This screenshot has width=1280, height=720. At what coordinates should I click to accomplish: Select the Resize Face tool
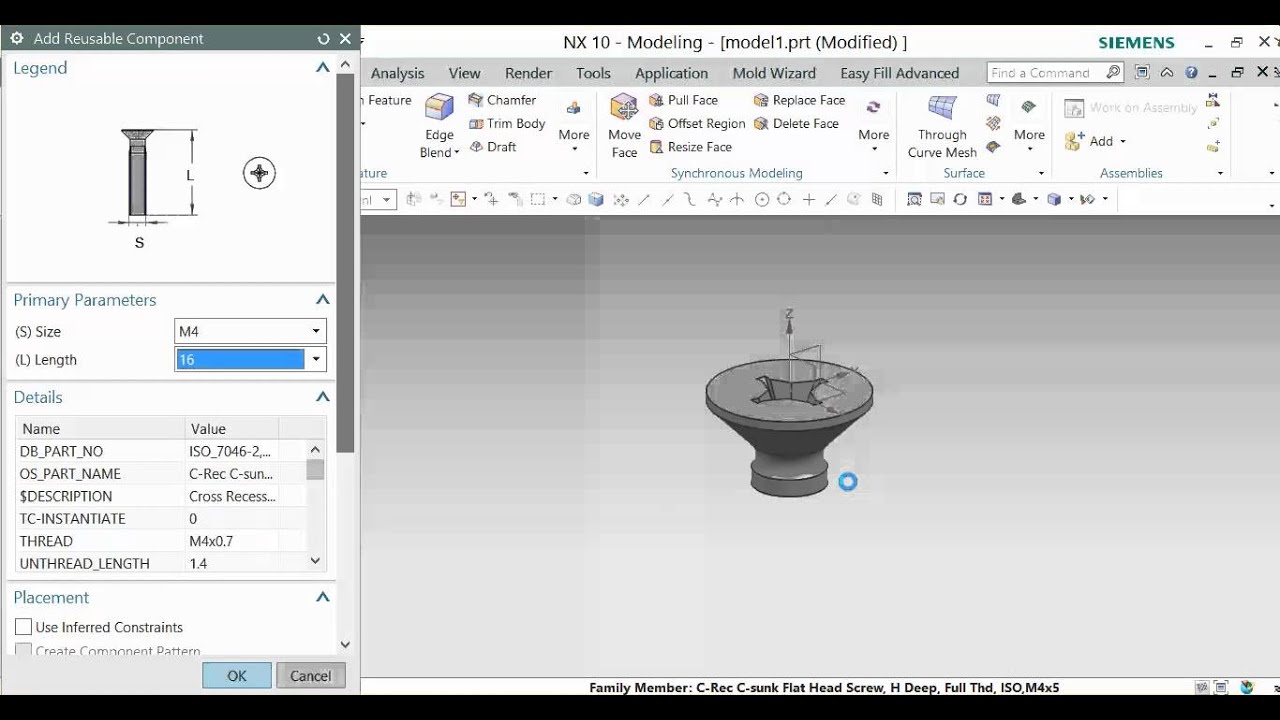click(690, 146)
